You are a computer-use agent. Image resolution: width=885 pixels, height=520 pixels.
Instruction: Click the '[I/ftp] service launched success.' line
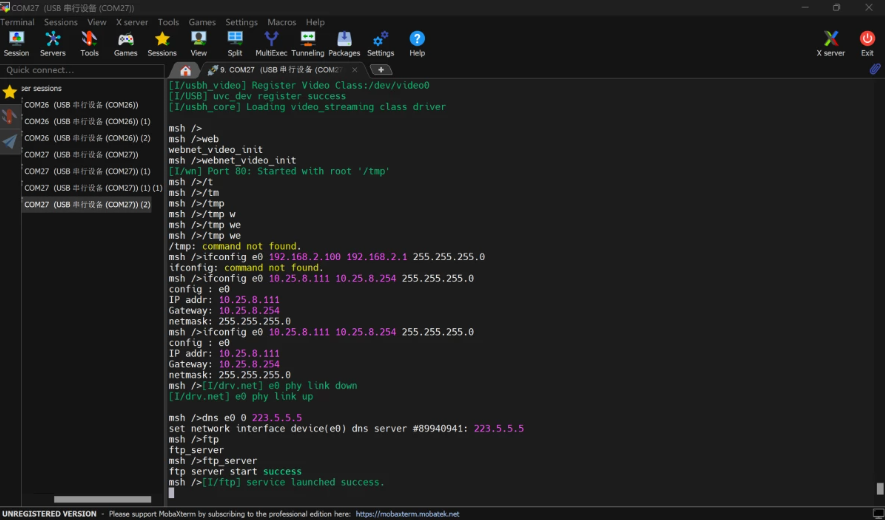tap(293, 482)
